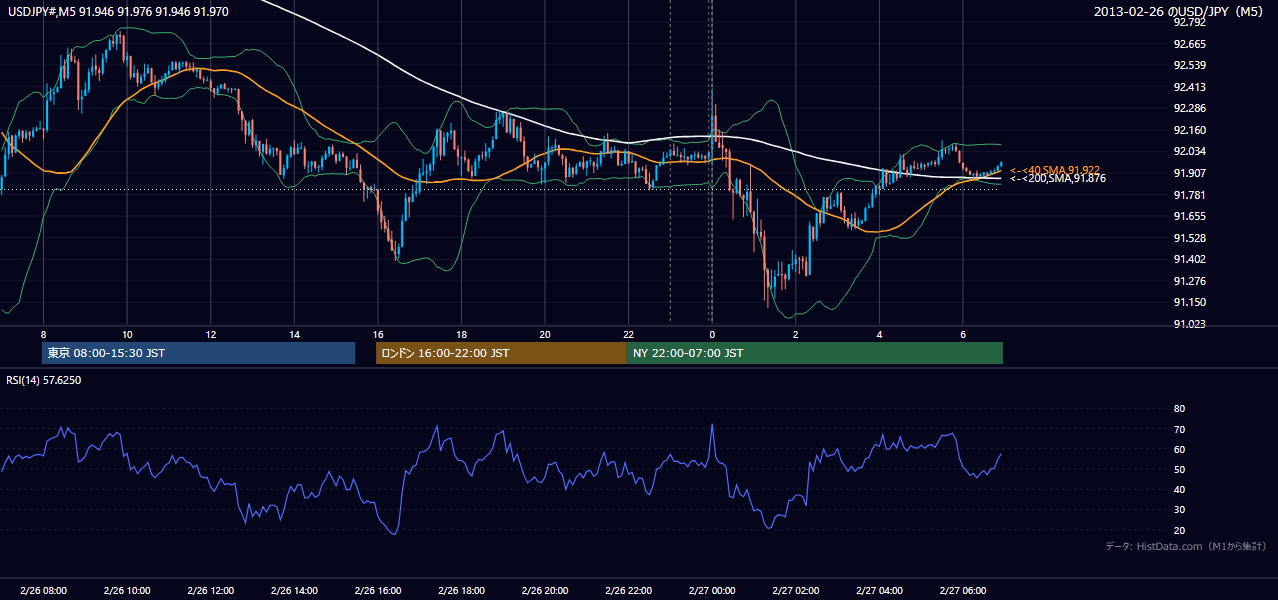
Task: Click price axis label 92.413
Action: [1190, 87]
